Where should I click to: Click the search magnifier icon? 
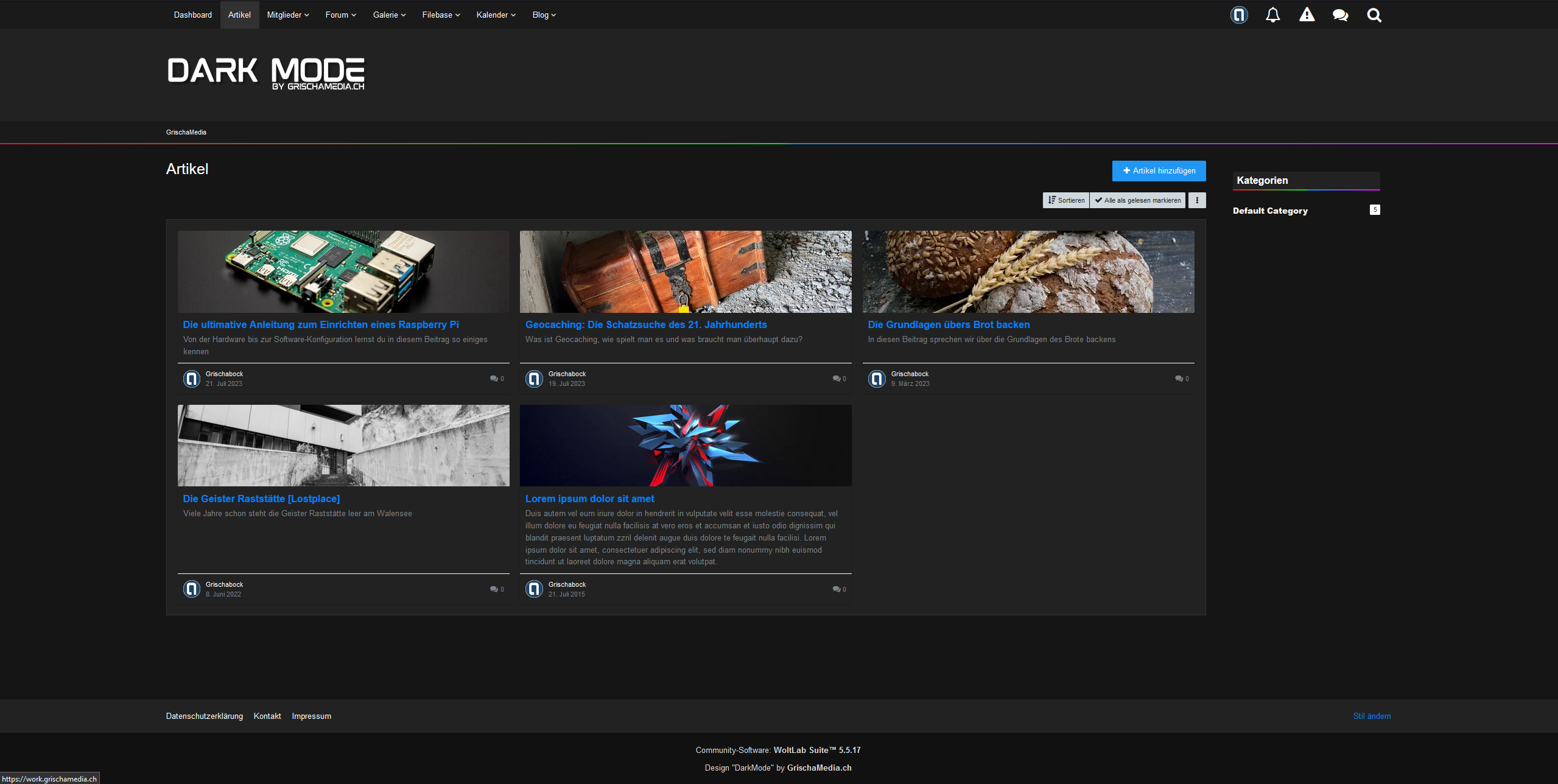coord(1374,15)
